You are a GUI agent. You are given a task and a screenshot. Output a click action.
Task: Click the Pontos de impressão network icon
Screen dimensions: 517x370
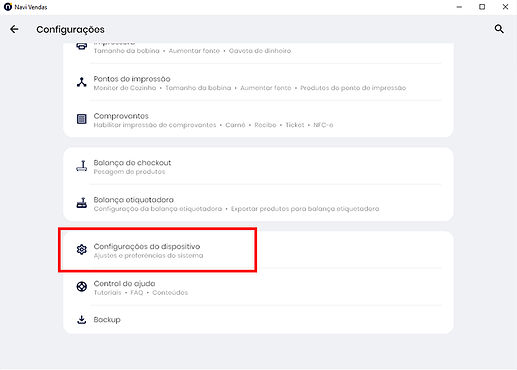point(82,82)
